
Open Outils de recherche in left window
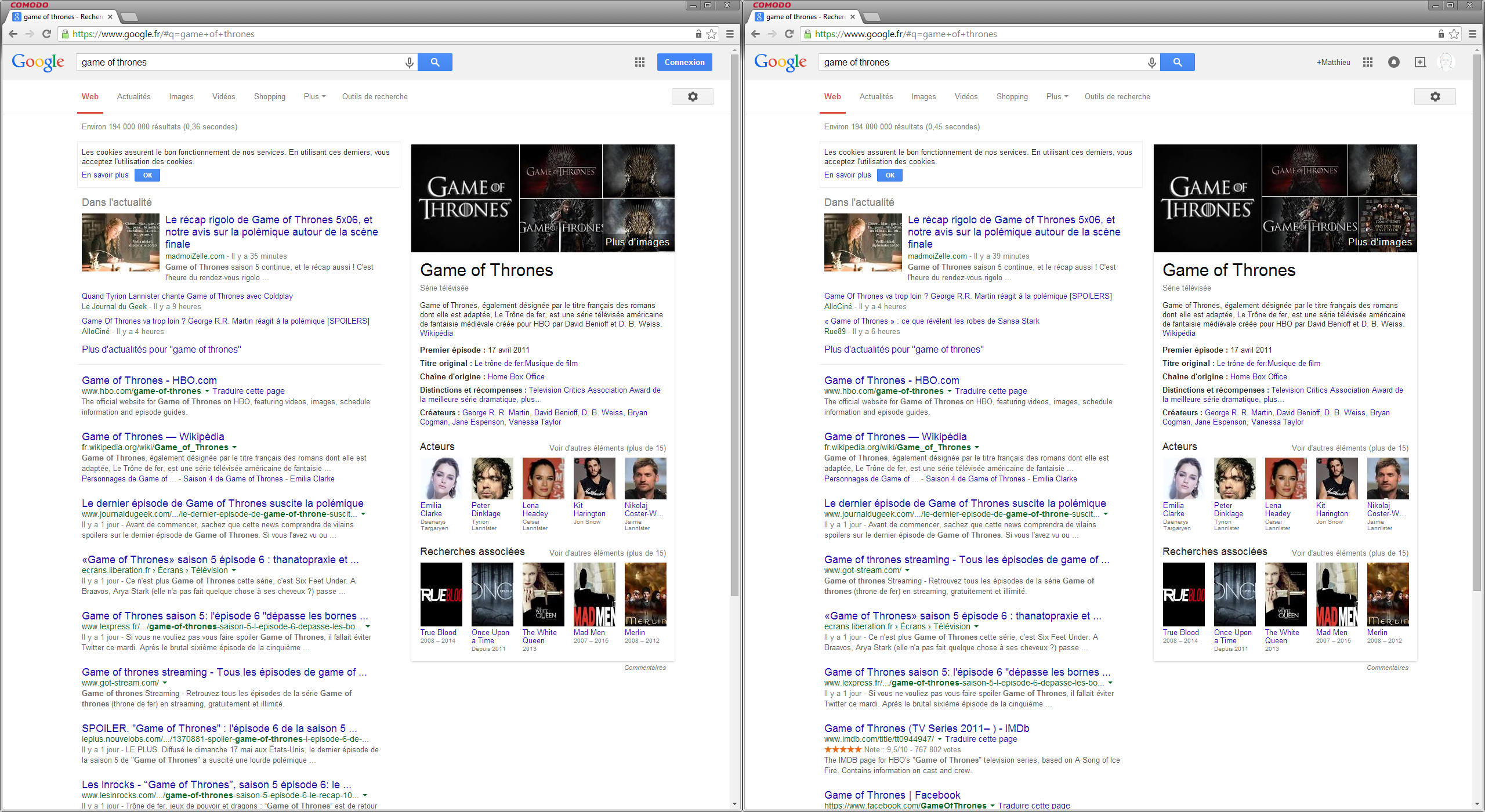click(x=375, y=96)
